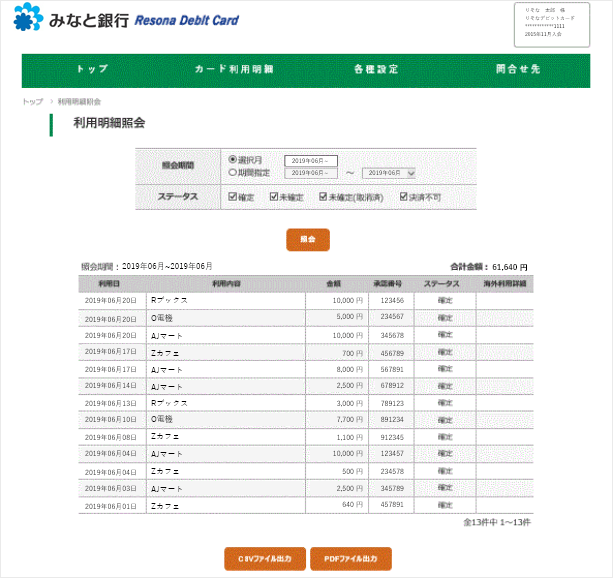The image size is (613, 578).
Task: Open the トップ menu tab
Action: click(92, 69)
